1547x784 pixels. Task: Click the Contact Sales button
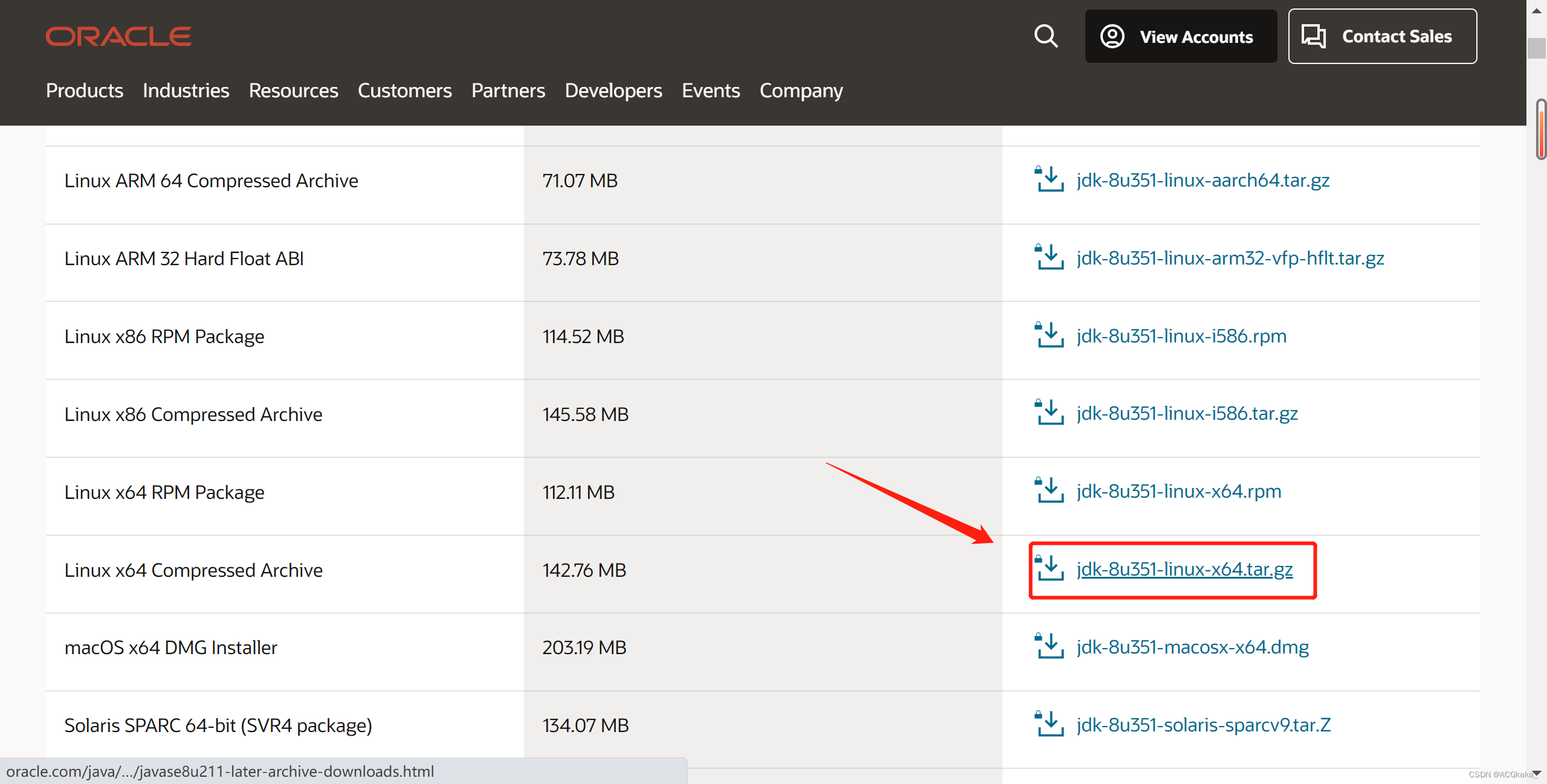(x=1383, y=36)
